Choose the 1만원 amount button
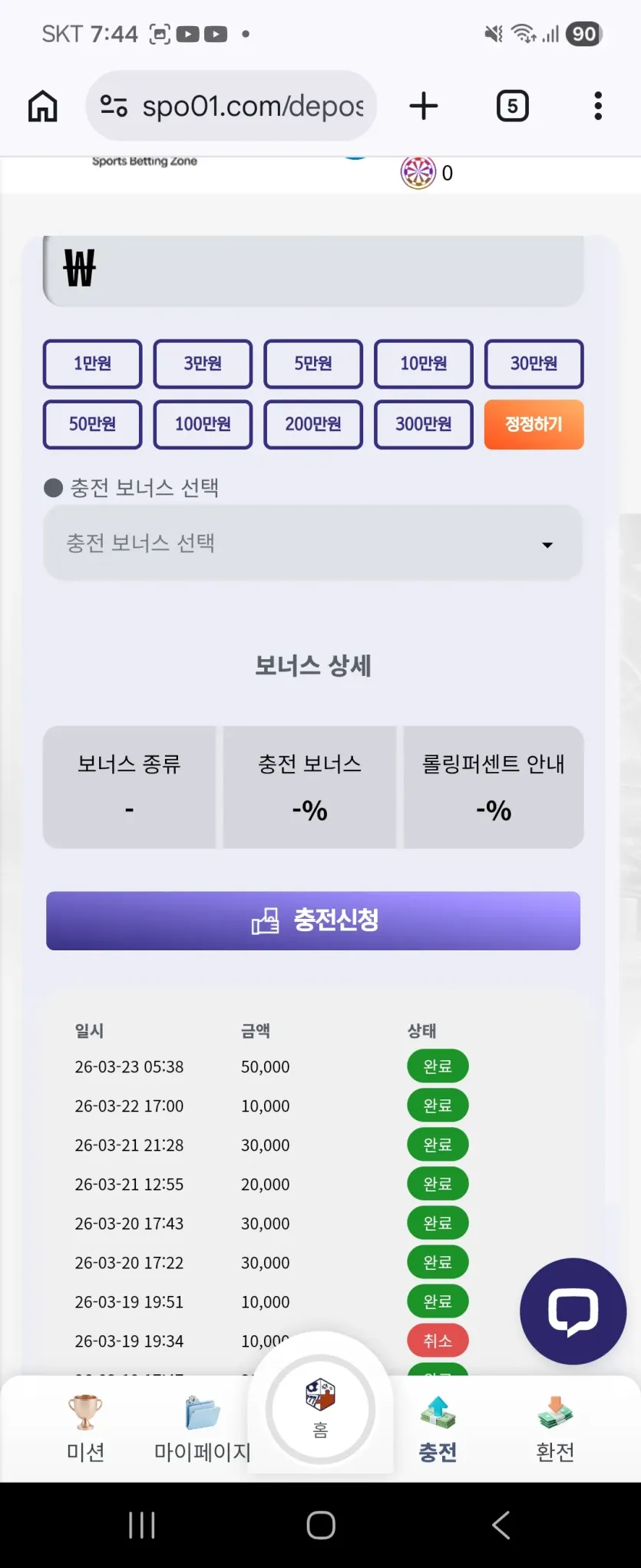This screenshot has height=1568, width=641. point(93,363)
